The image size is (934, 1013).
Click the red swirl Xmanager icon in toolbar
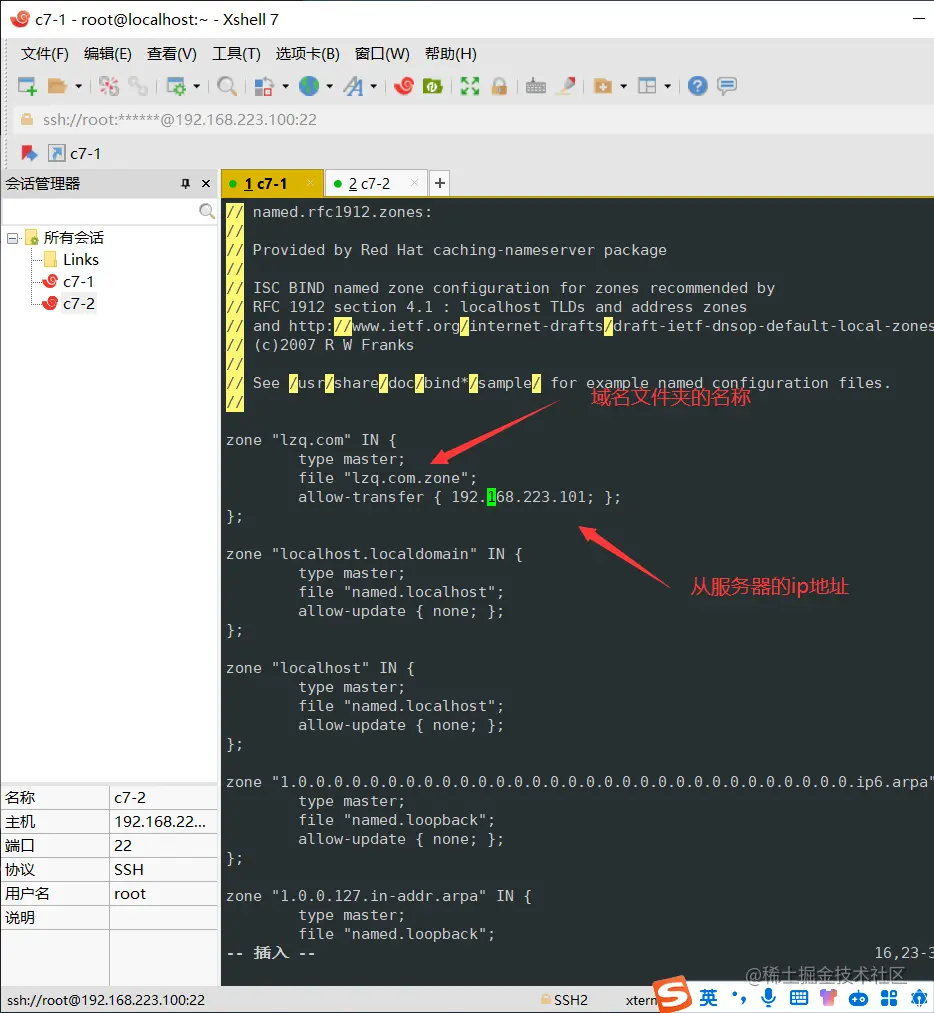tap(404, 86)
